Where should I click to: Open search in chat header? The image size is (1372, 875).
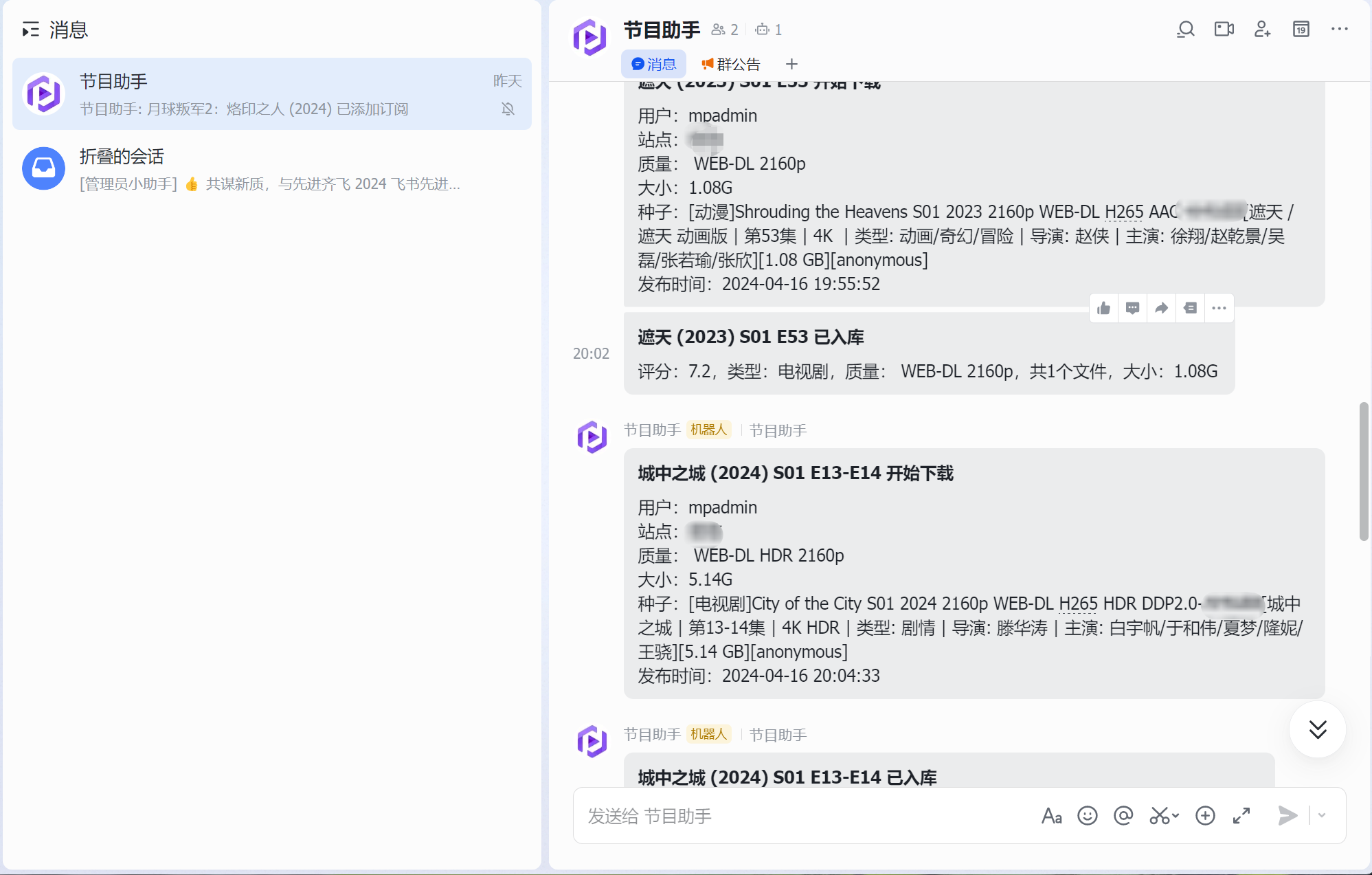(1186, 30)
